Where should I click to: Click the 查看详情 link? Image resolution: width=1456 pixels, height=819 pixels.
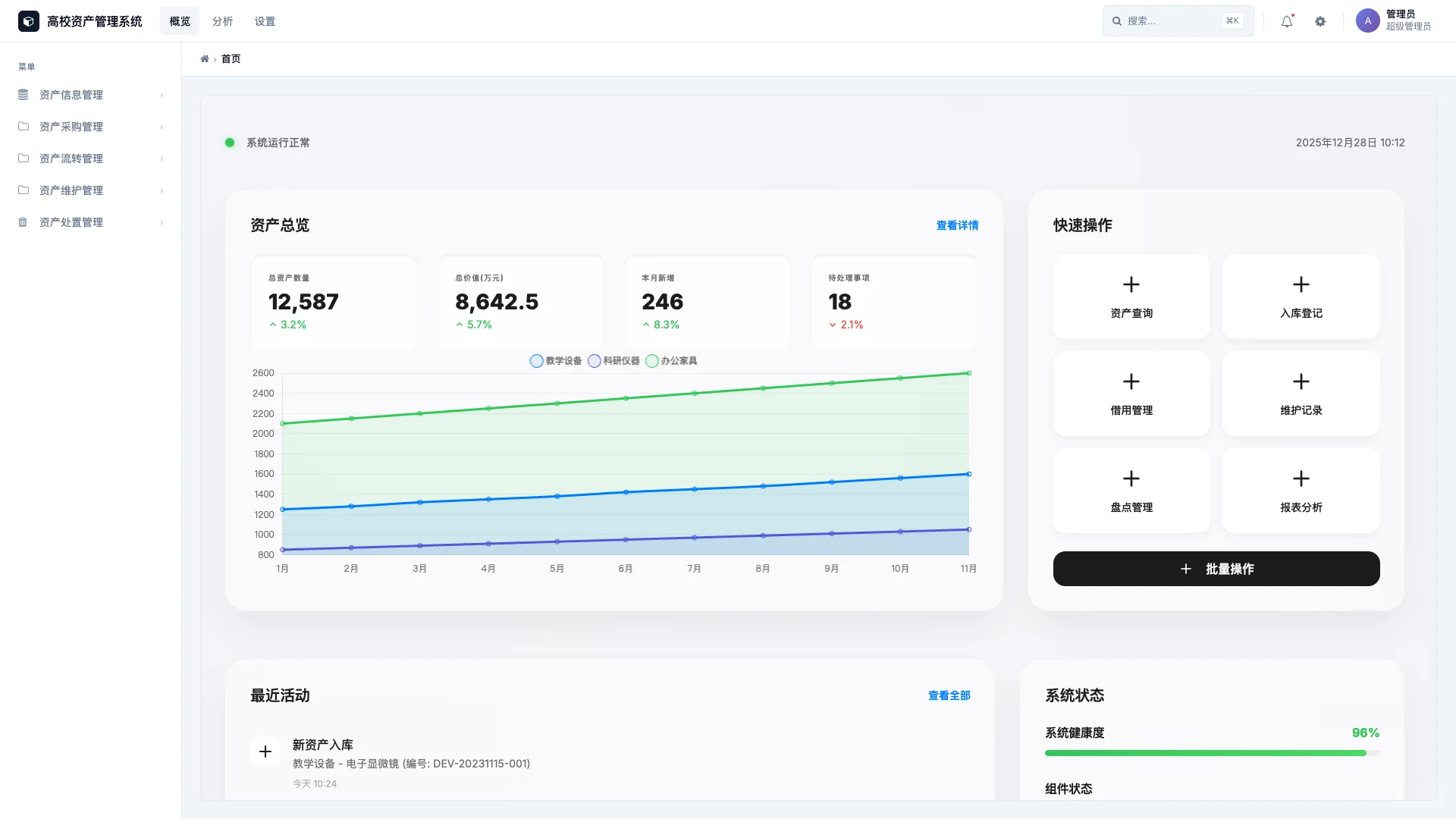(x=957, y=225)
